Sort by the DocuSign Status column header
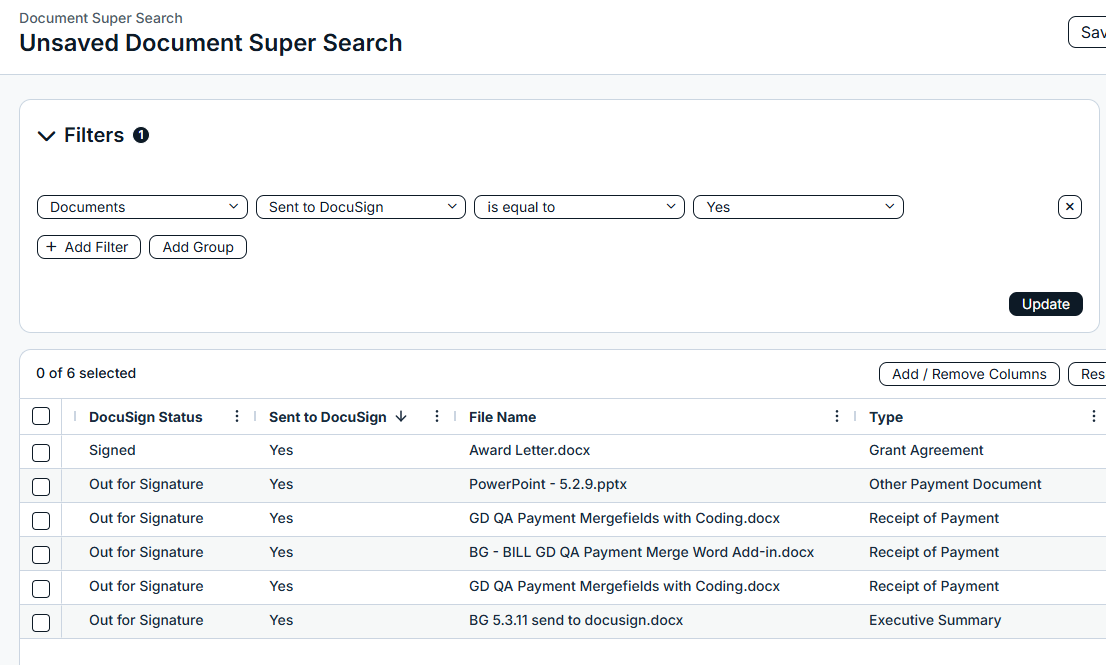The image size is (1106, 665). [x=145, y=417]
